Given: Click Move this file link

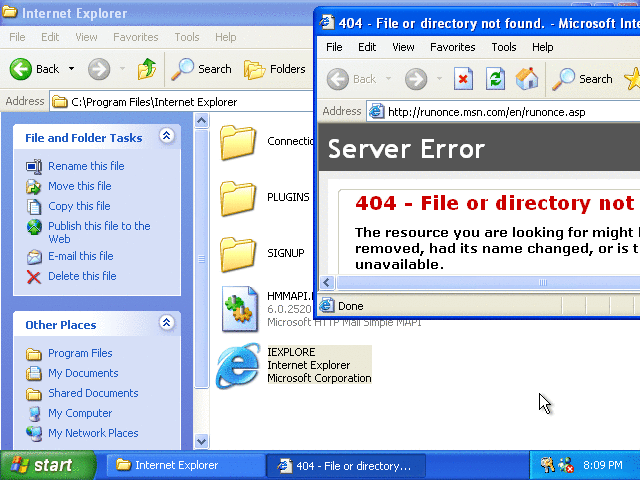Looking at the screenshot, I should tap(80, 186).
